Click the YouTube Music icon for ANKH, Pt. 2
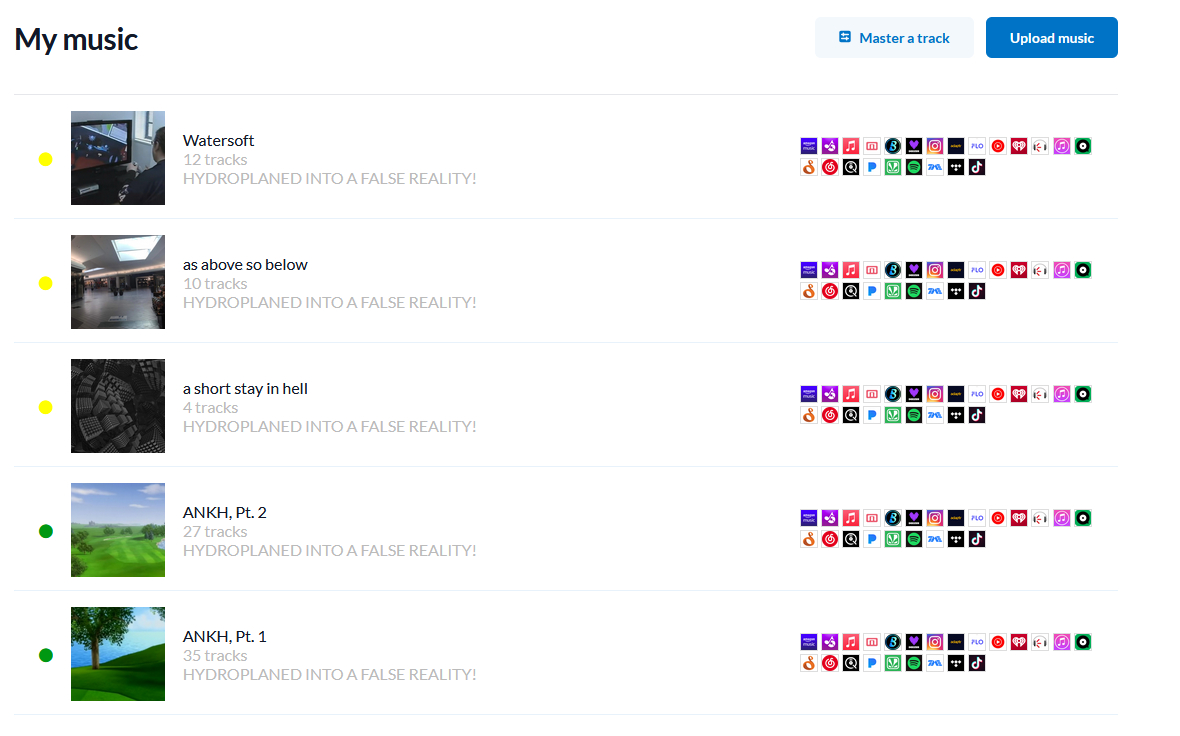This screenshot has height=736, width=1180. (998, 518)
